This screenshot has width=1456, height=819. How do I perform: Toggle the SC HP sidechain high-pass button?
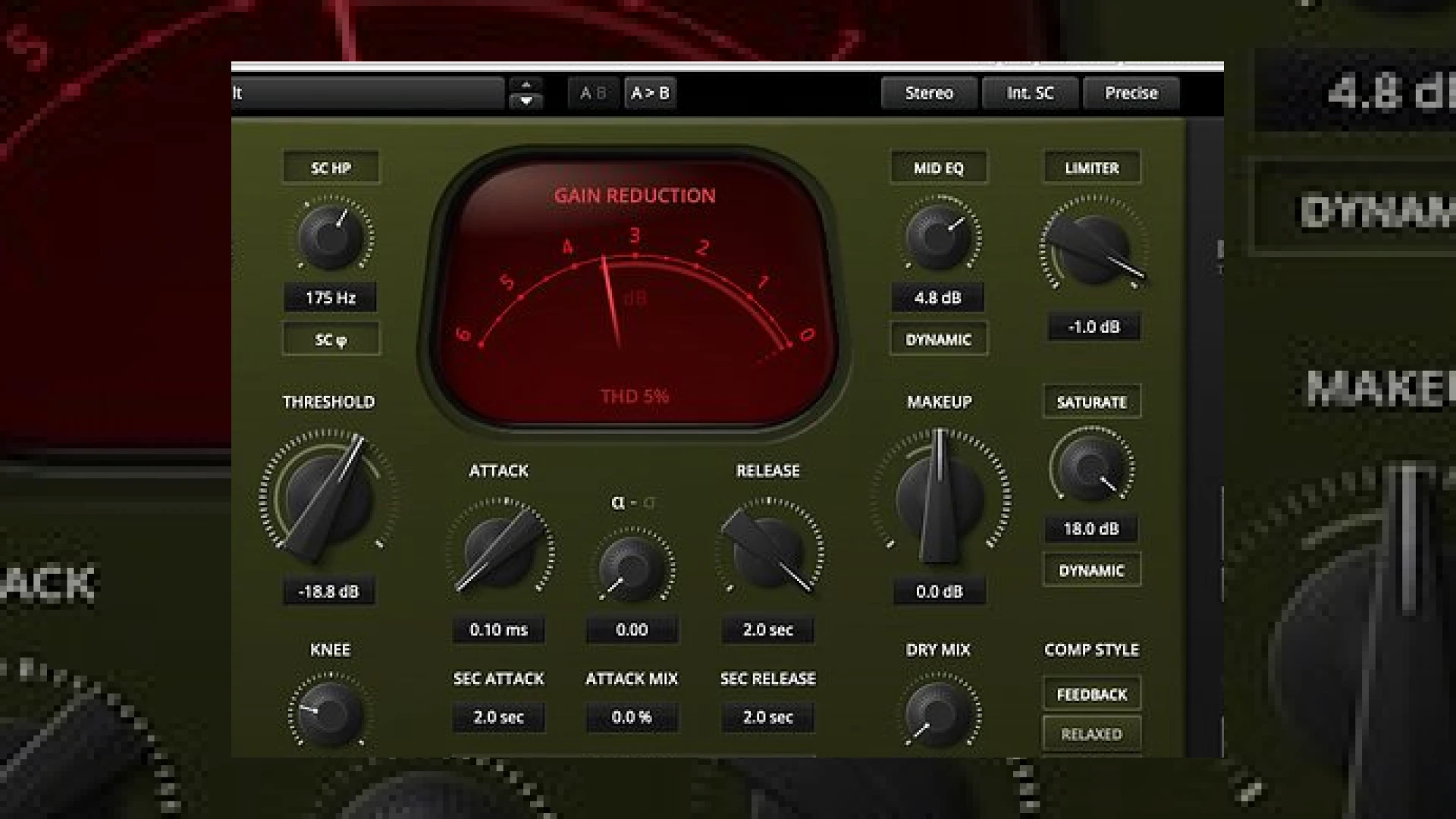click(x=331, y=168)
